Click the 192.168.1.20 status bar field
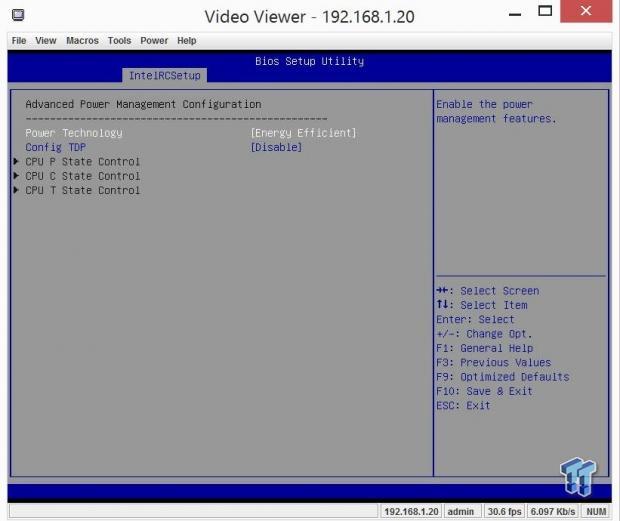Viewport: 620px width, 521px height. pyautogui.click(x=411, y=511)
